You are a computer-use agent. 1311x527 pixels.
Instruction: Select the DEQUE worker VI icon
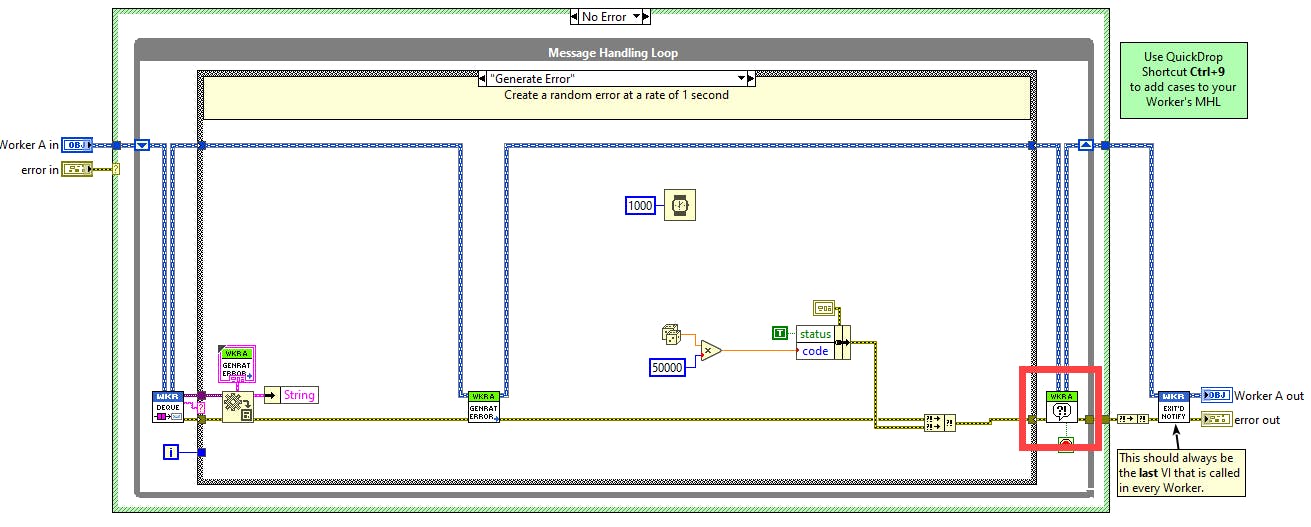167,407
